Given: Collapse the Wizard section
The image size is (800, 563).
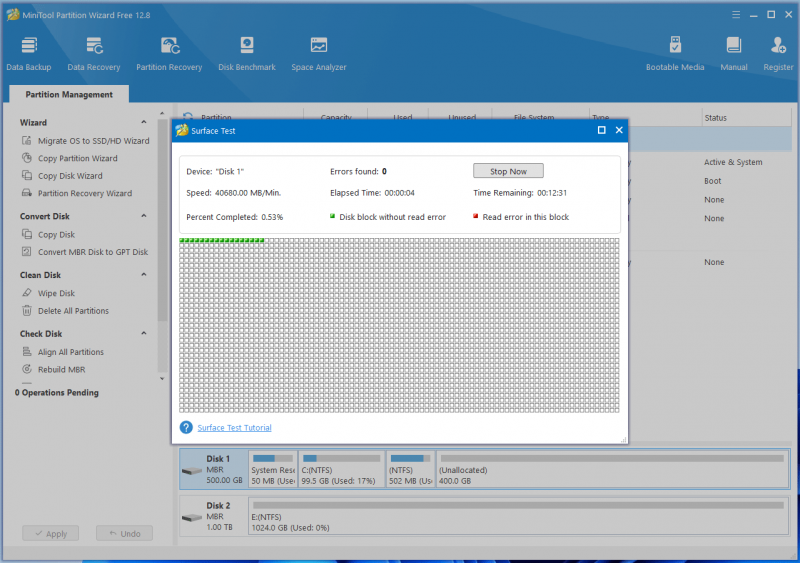Looking at the screenshot, I should click(x=144, y=122).
